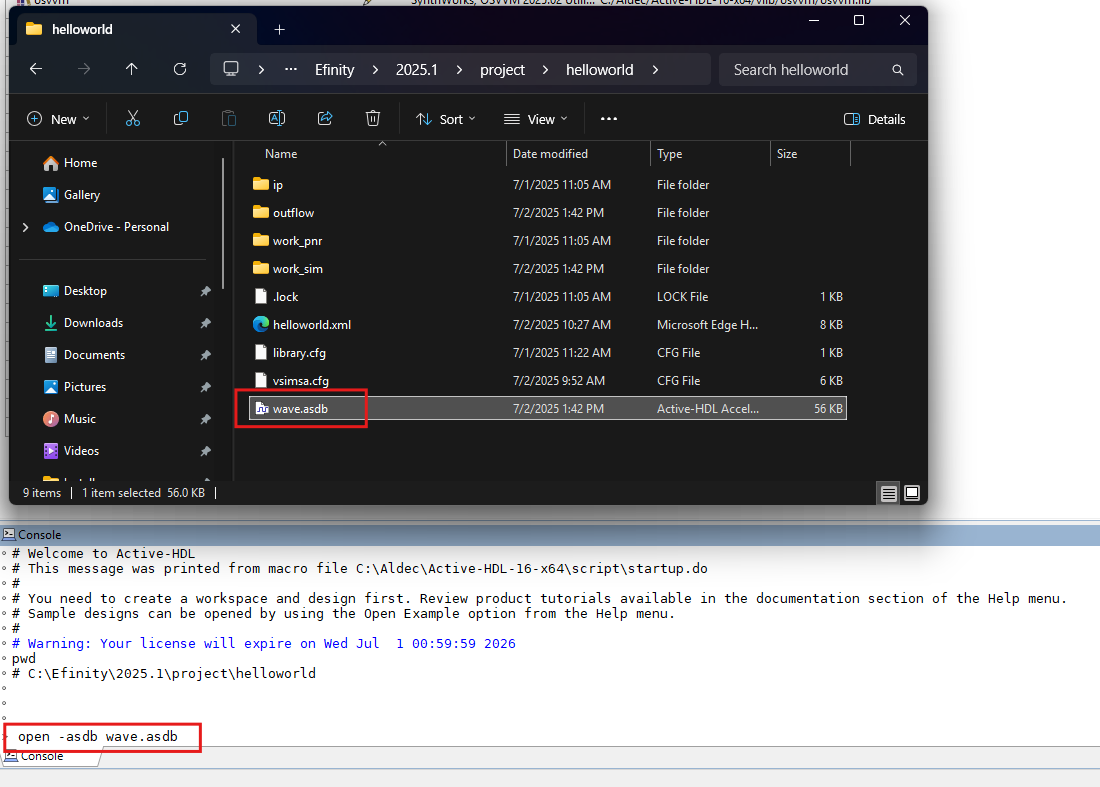Click the Copy icon in toolbar
Image resolution: width=1100 pixels, height=787 pixels.
(x=180, y=119)
